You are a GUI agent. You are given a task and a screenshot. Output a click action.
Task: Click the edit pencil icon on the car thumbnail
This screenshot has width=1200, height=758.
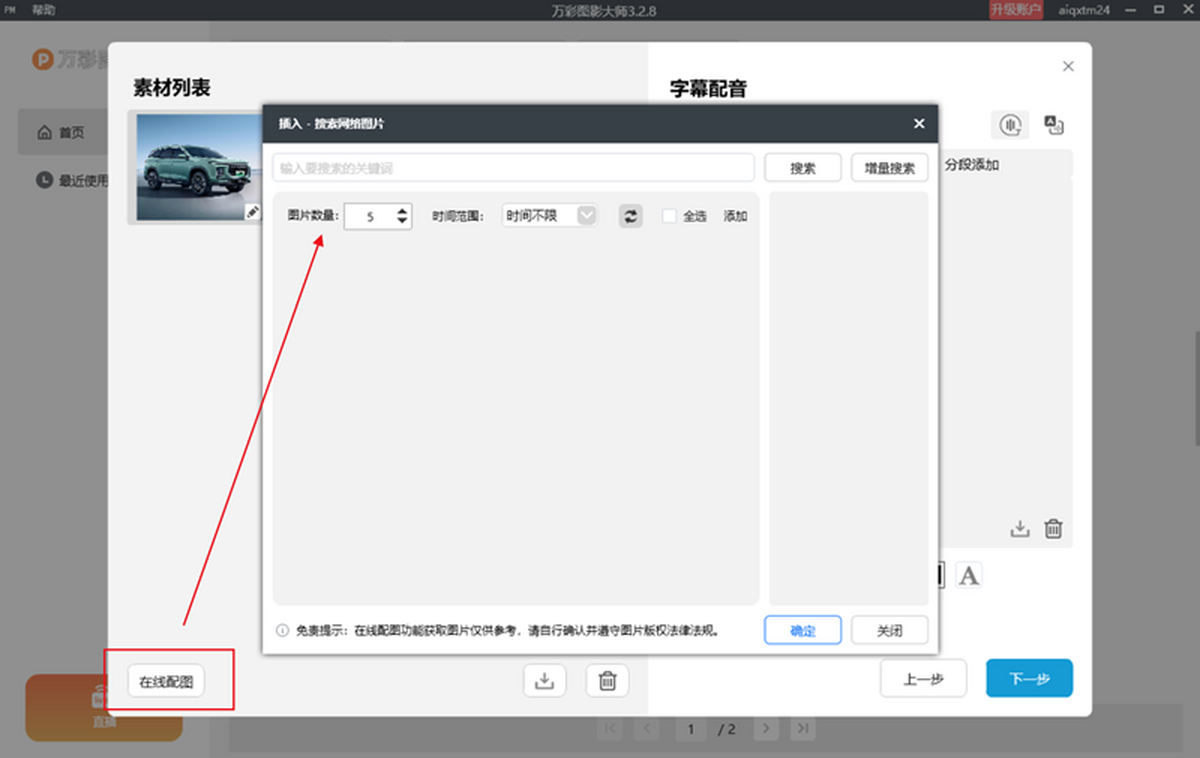pos(253,211)
